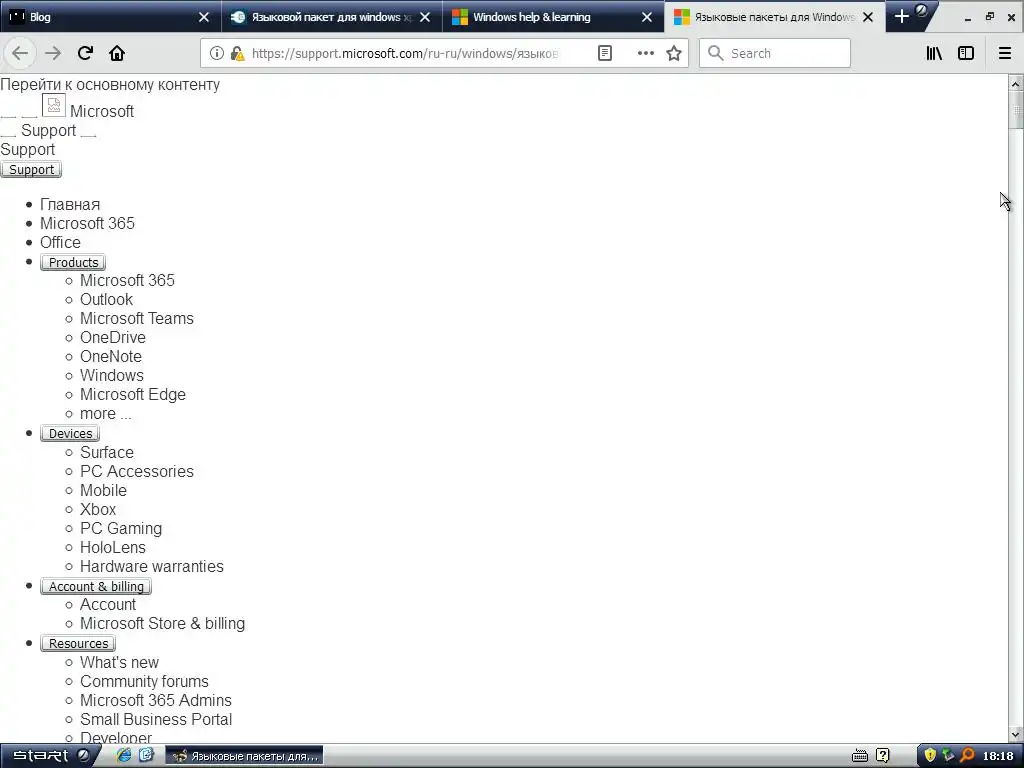Open PC Accessories link
Viewport: 1024px width, 768px height.
tap(136, 472)
